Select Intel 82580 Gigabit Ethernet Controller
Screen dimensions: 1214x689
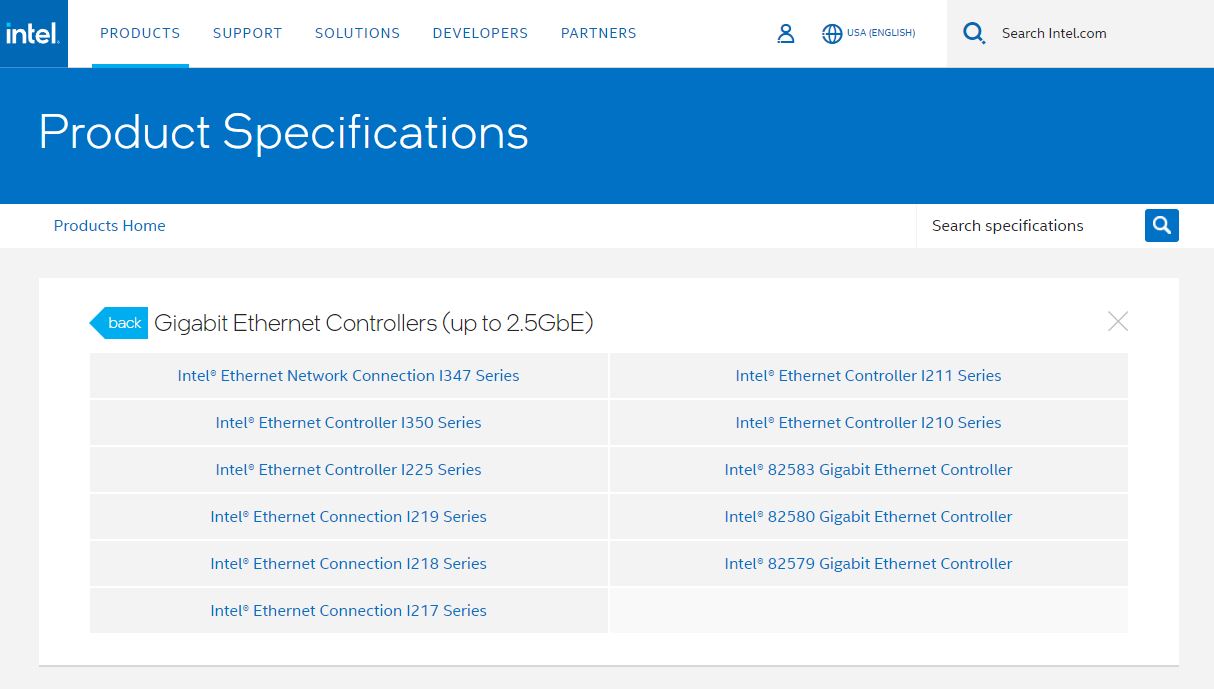coord(868,517)
